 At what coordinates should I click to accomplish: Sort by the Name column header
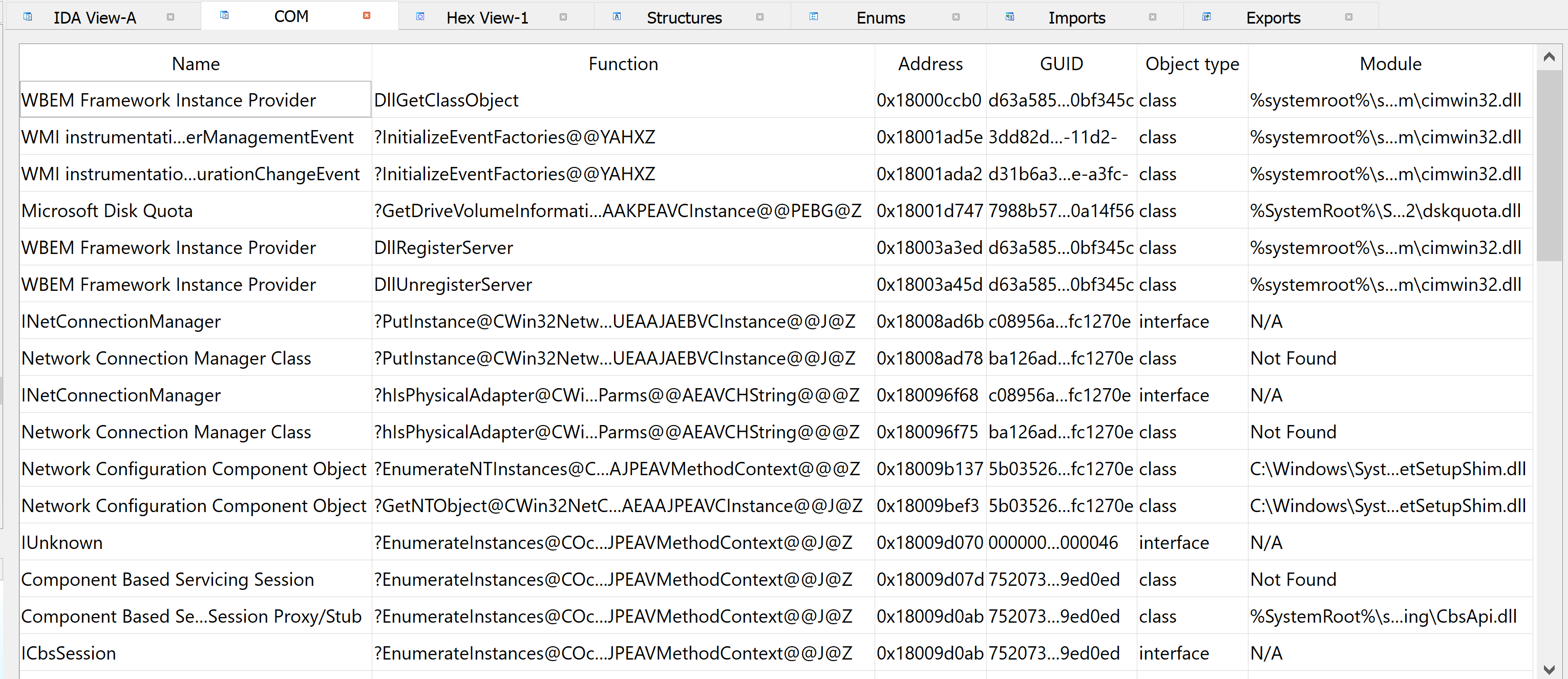click(196, 63)
